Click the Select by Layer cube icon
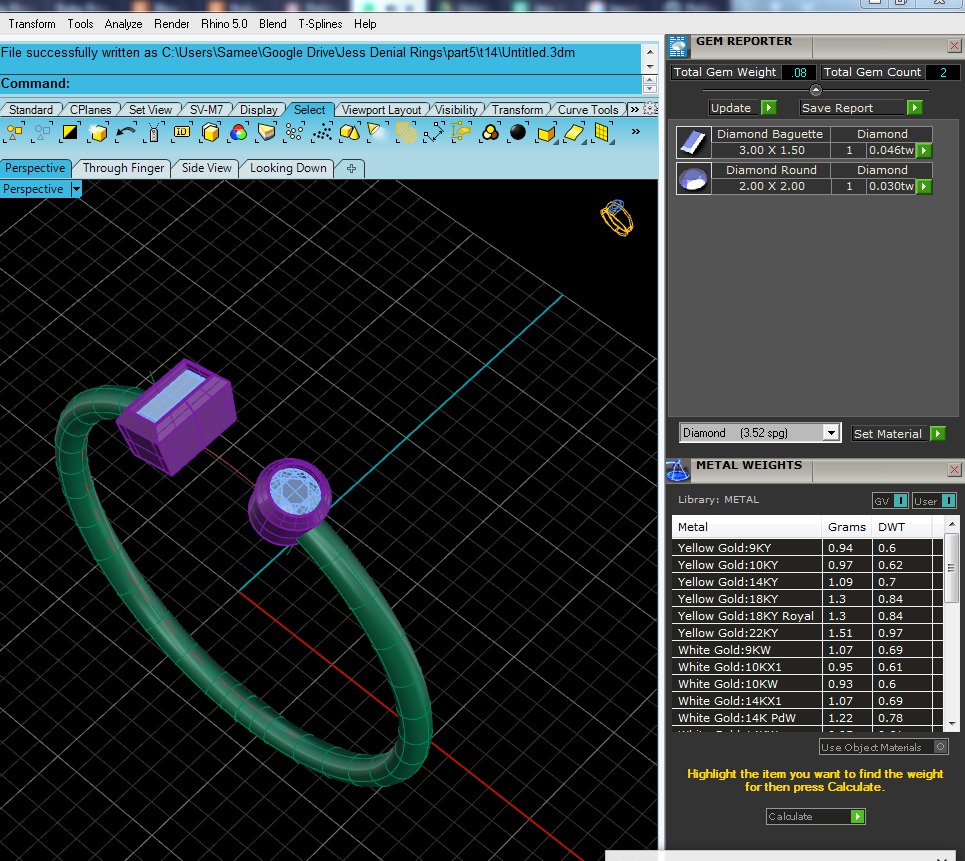 click(210, 132)
